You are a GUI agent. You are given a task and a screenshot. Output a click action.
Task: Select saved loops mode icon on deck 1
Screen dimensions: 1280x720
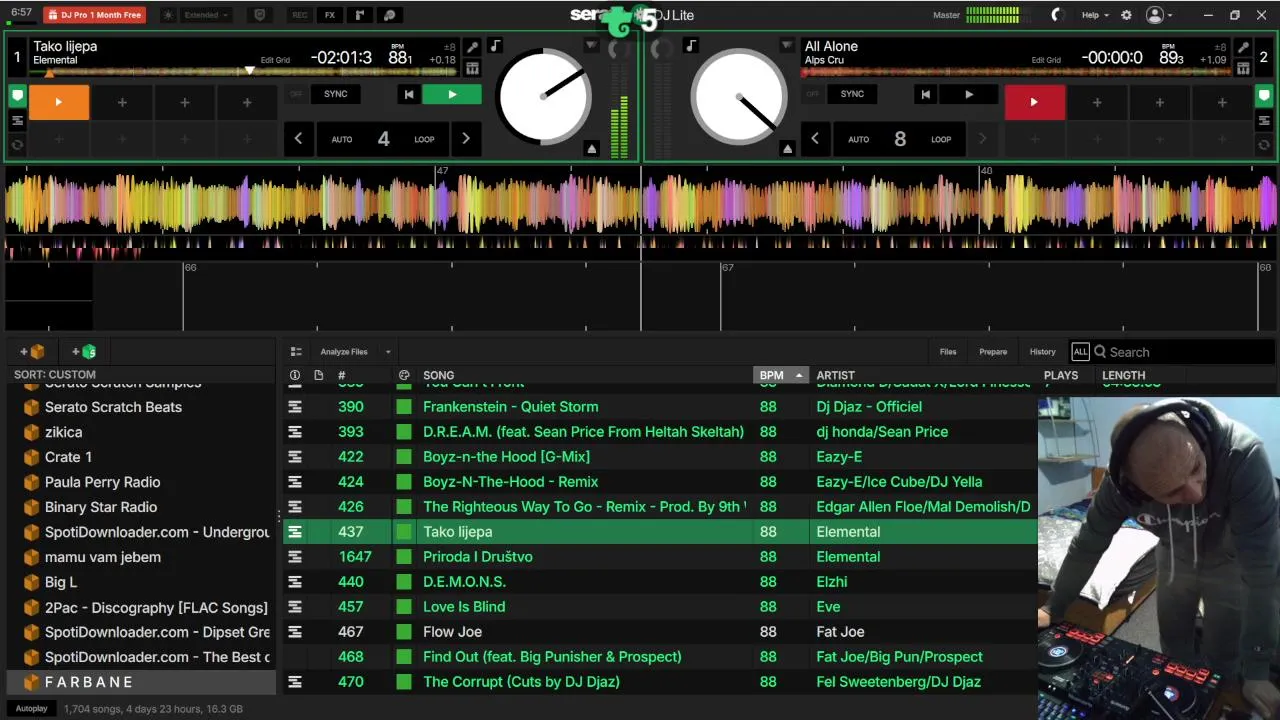[x=17, y=120]
